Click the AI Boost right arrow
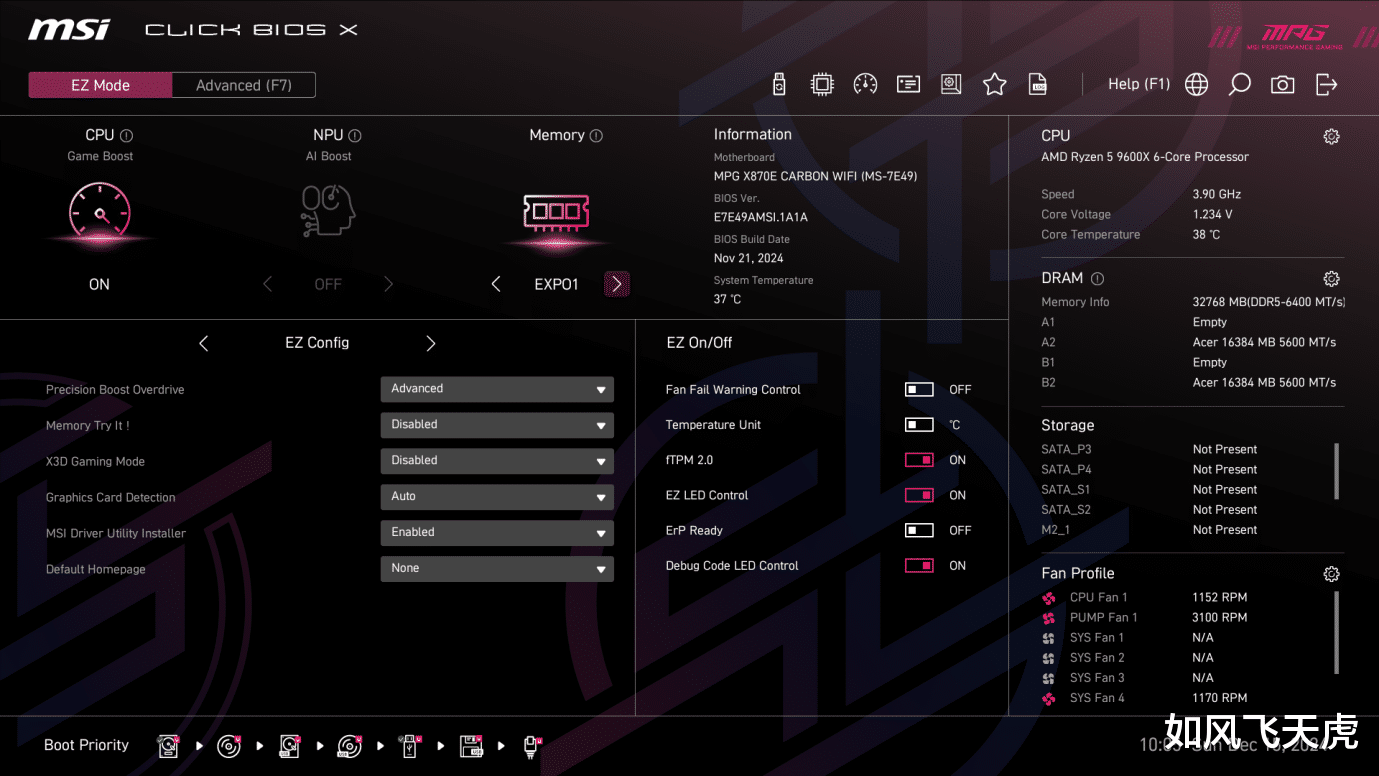This screenshot has height=776, width=1379. [x=389, y=285]
